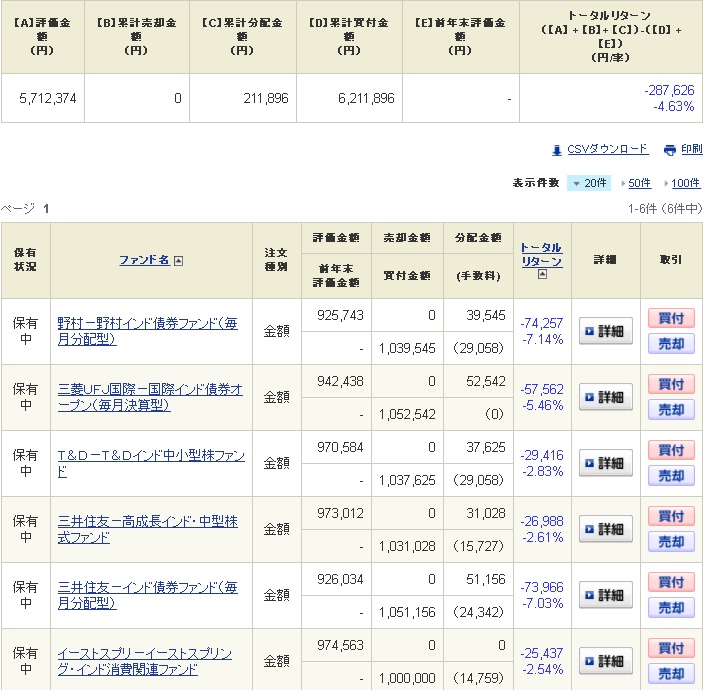Click 売却 button for イーストスプリング fund

[671, 674]
